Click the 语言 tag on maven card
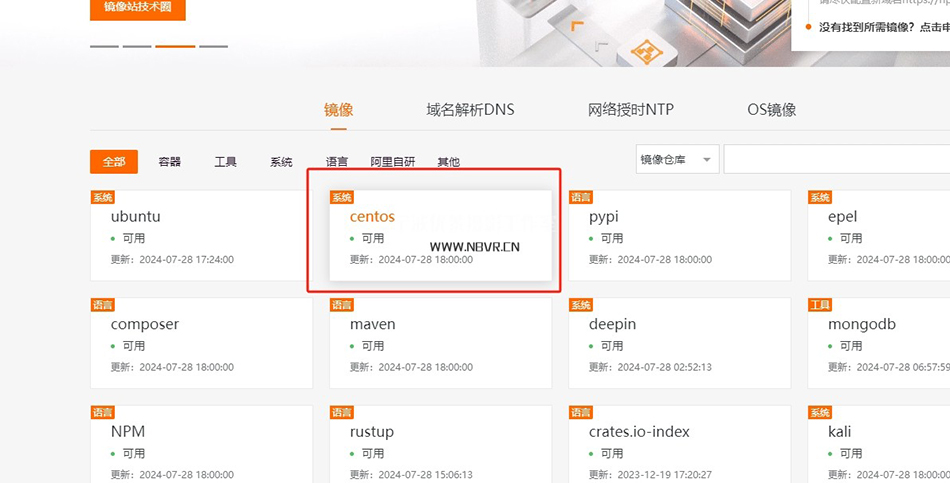950x483 pixels. click(x=342, y=304)
